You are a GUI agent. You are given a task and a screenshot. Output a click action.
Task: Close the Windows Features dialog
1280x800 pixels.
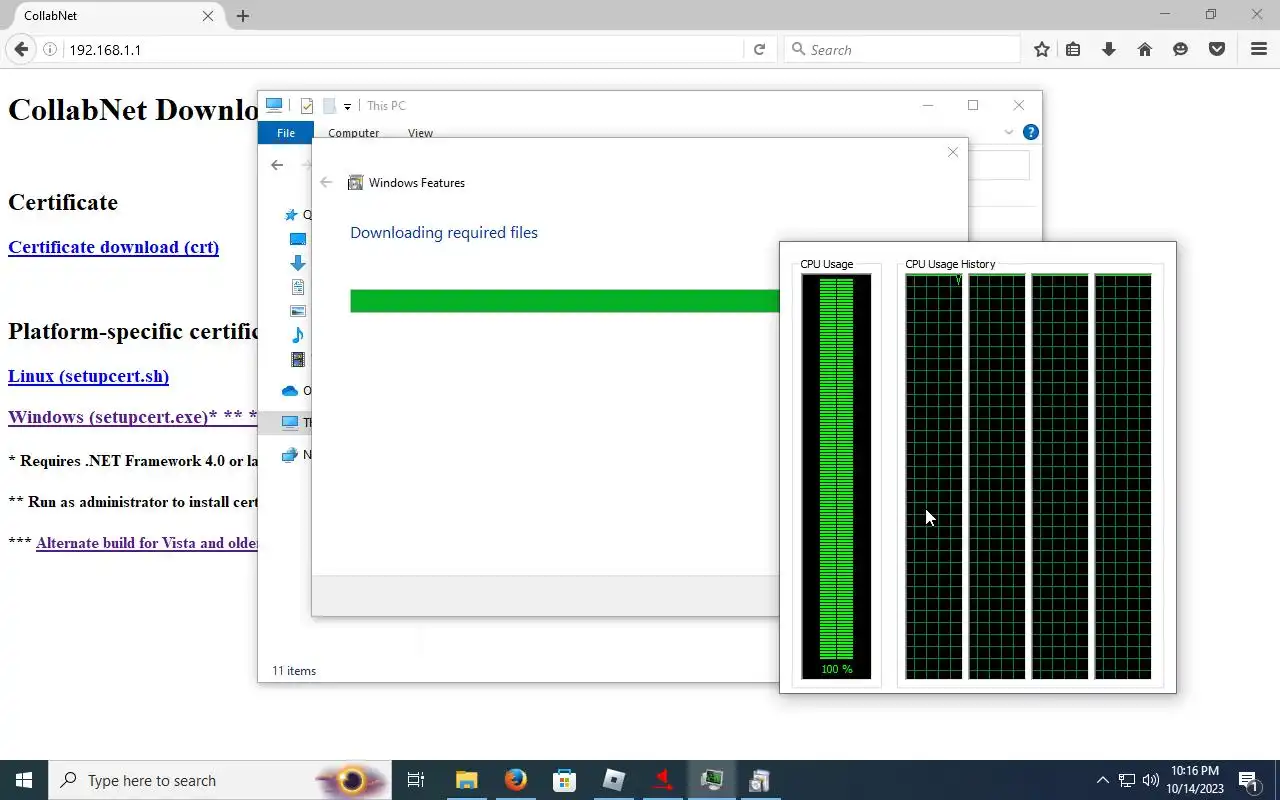pyautogui.click(x=953, y=152)
